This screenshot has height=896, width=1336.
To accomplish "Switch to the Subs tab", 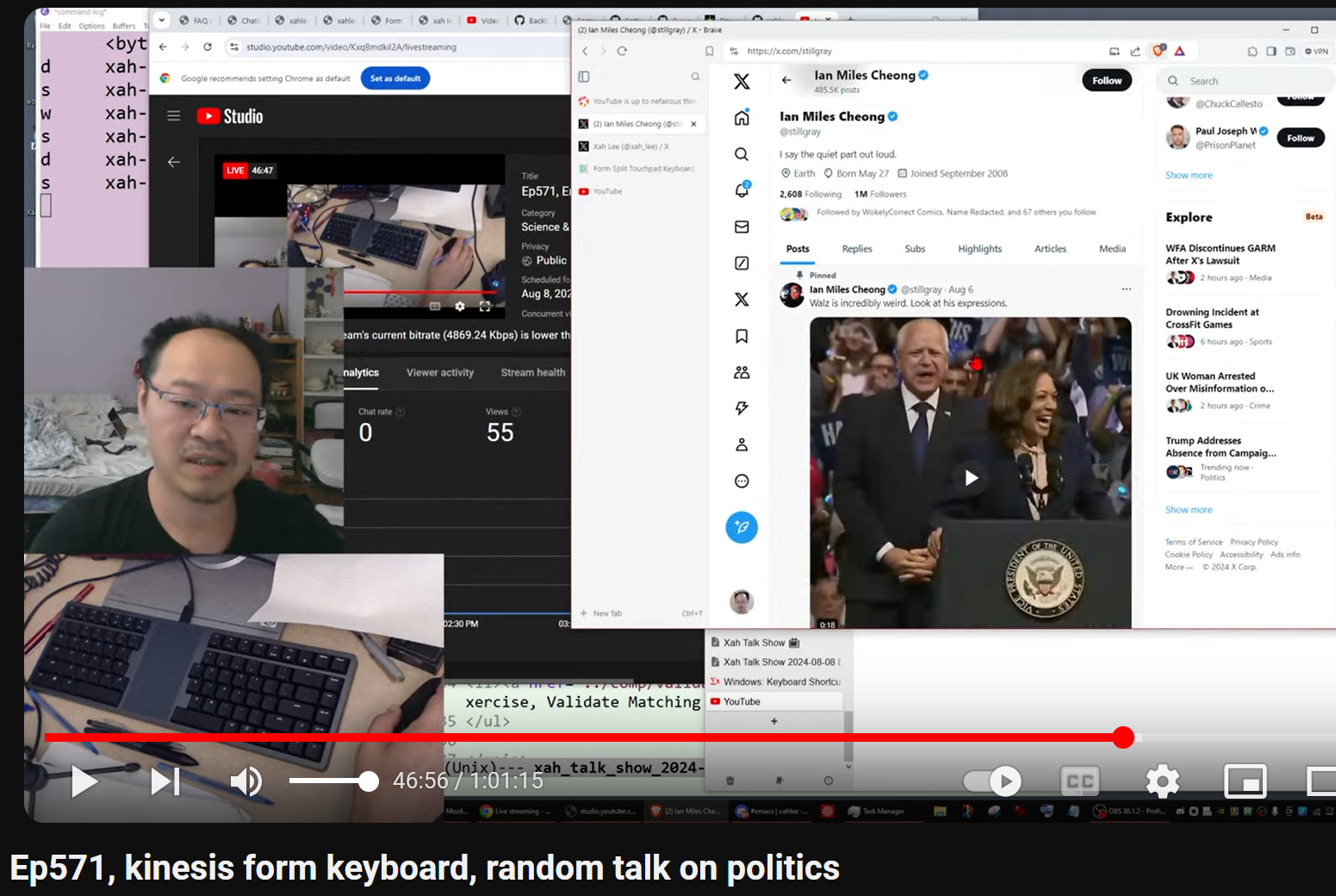I will pyautogui.click(x=915, y=249).
